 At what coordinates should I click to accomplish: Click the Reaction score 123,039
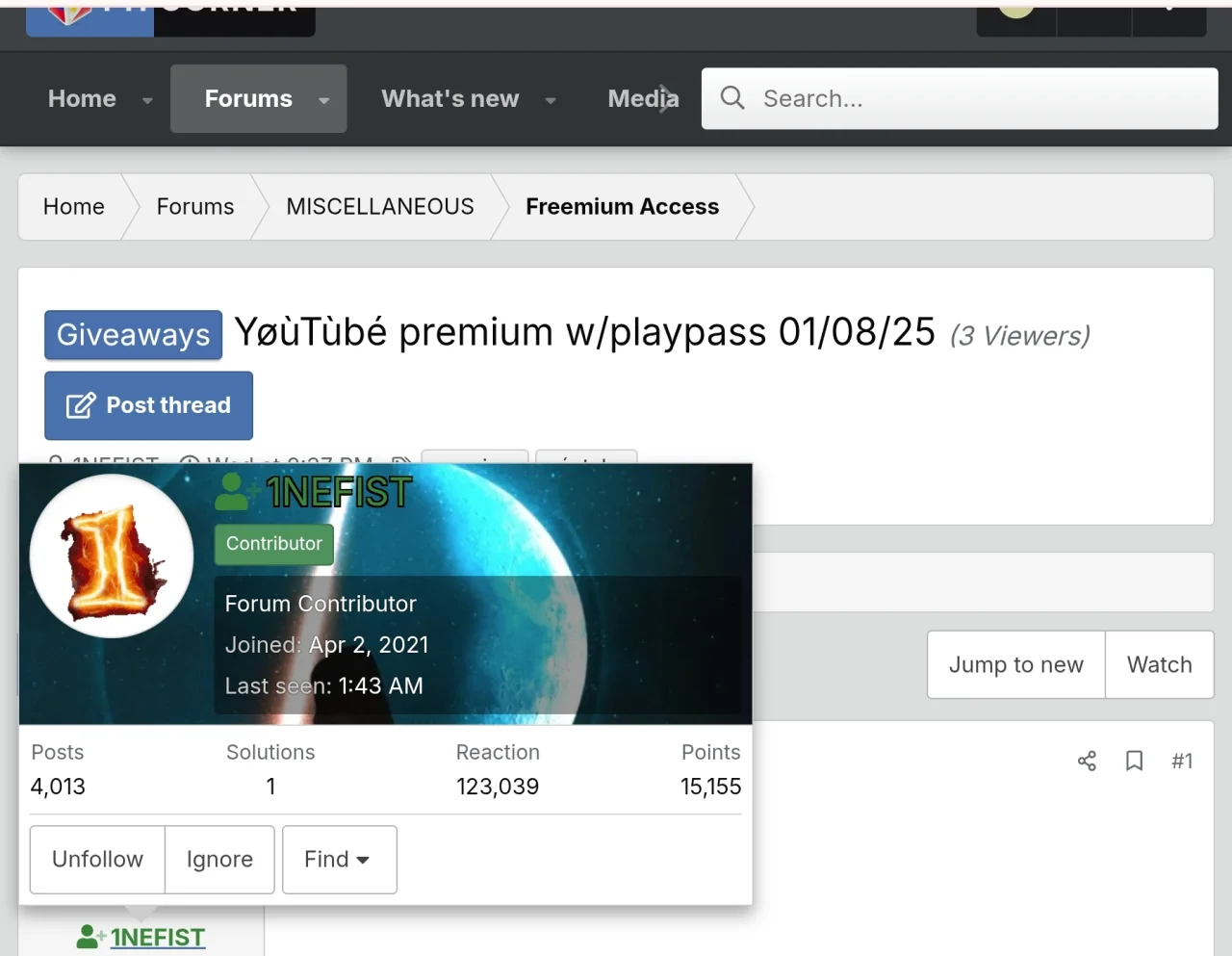tap(498, 787)
